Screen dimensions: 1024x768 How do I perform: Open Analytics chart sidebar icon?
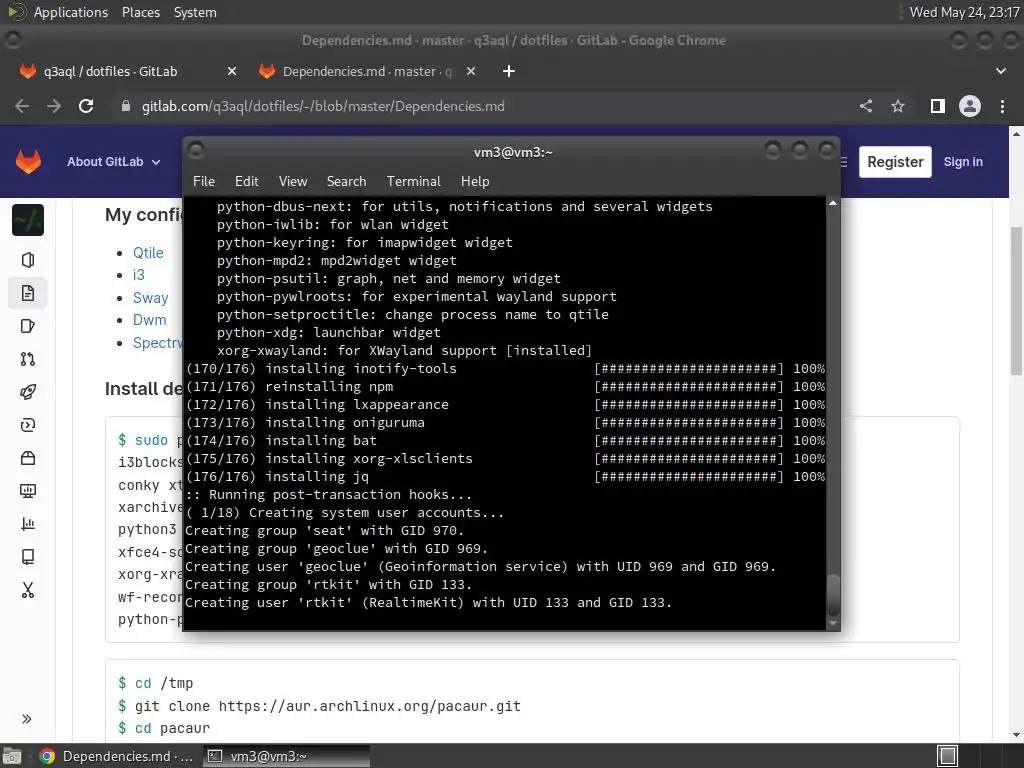pos(28,524)
